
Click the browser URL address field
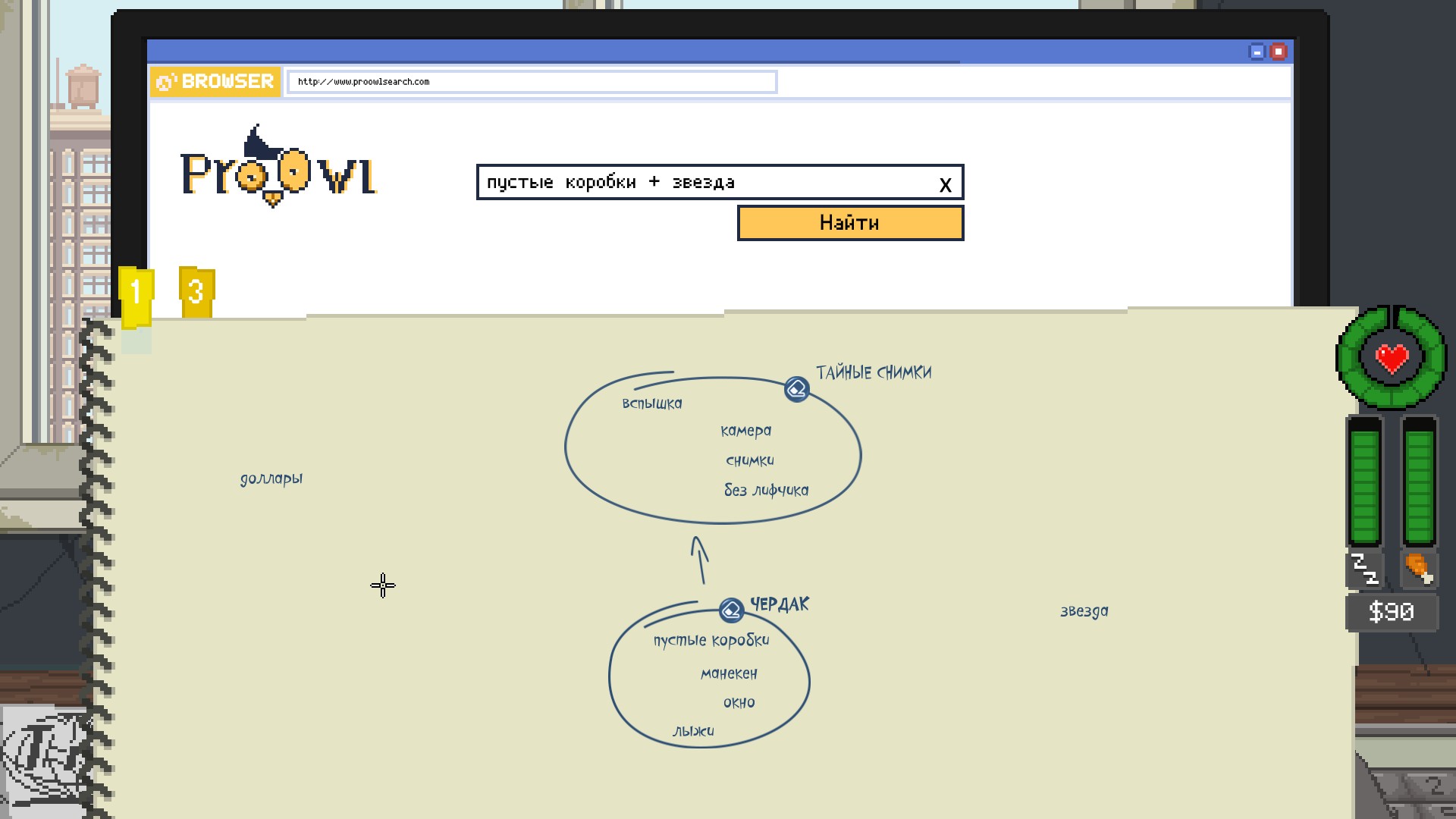531,82
